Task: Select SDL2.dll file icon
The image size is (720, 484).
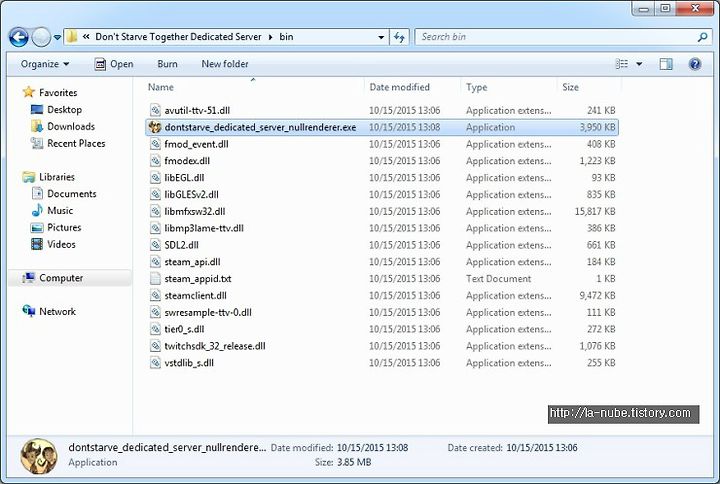Action: coord(155,245)
